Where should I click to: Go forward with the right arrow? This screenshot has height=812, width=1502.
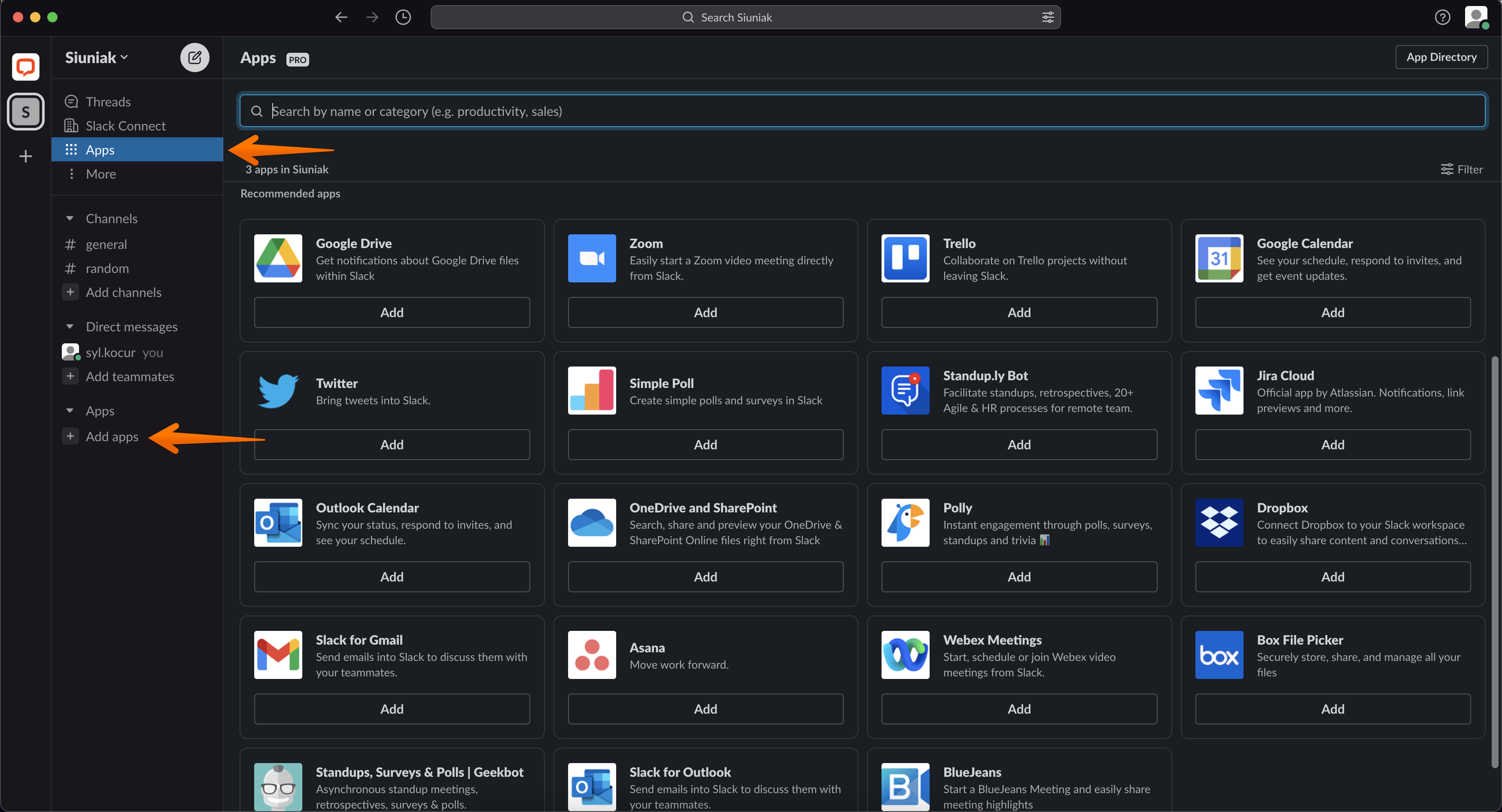click(372, 18)
